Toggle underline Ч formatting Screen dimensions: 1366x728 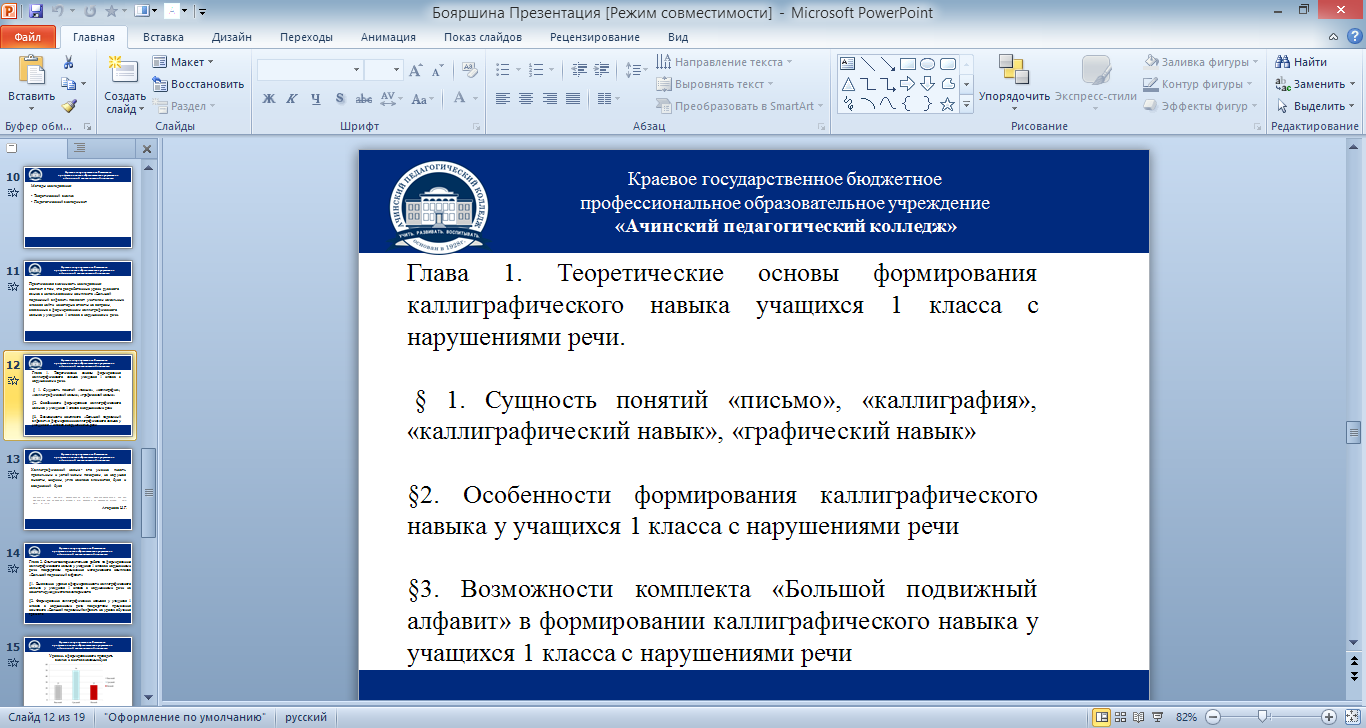(316, 98)
